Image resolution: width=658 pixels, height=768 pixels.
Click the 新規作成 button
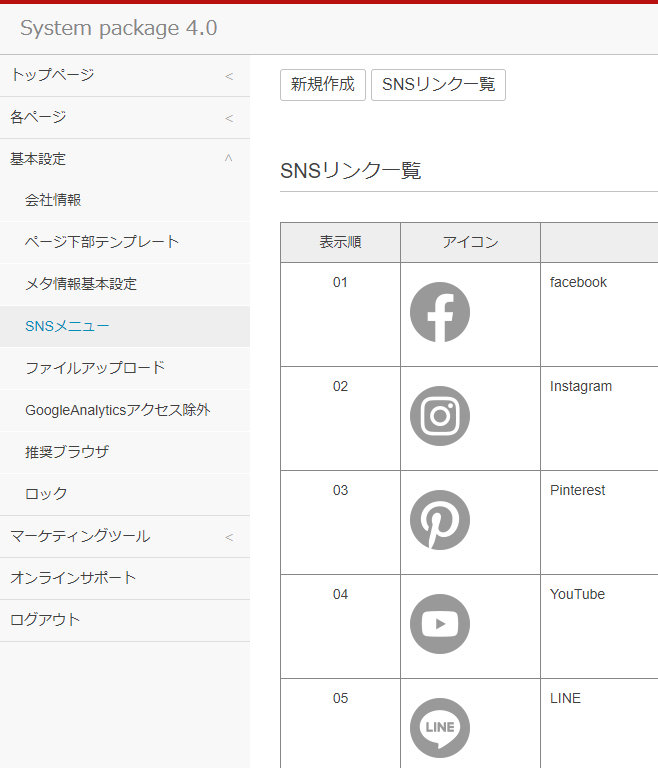tap(323, 85)
